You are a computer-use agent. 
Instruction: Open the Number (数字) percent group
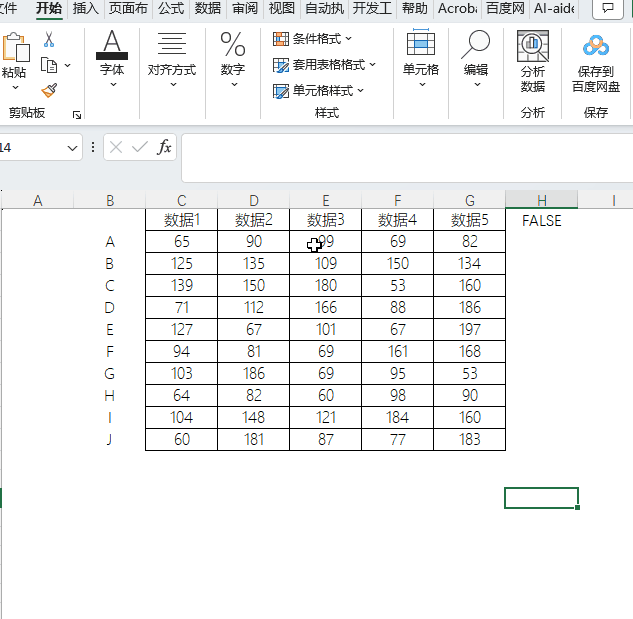click(233, 58)
